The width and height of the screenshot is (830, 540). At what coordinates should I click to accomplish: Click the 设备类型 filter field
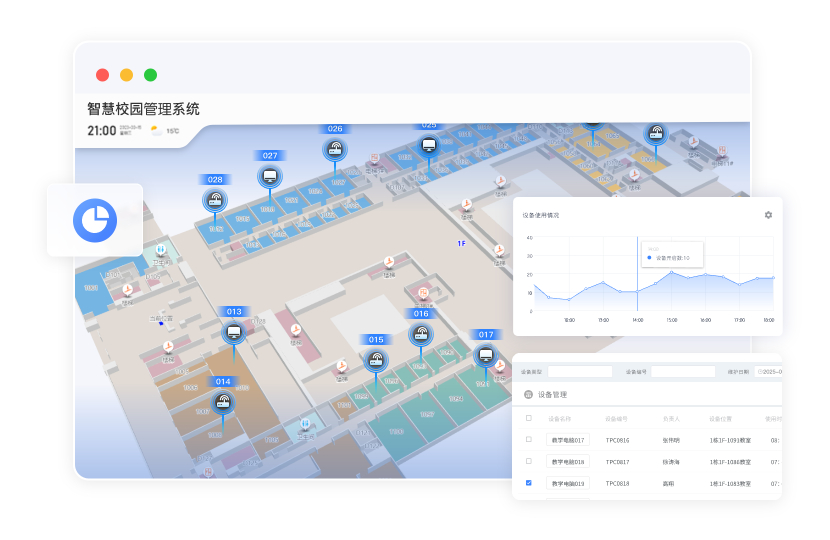(x=579, y=372)
